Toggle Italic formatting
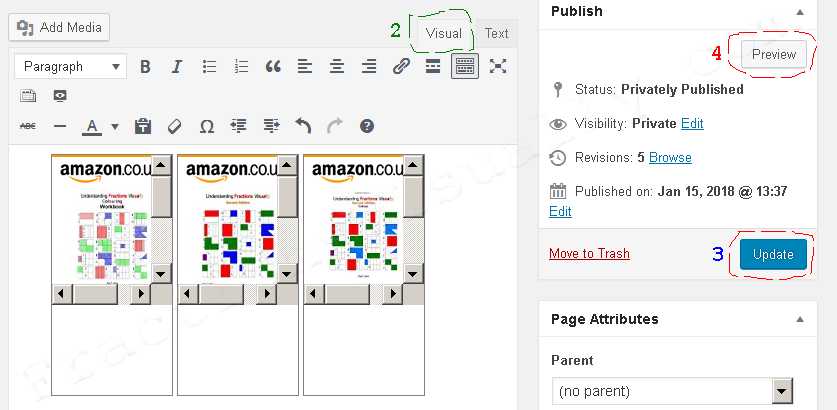Viewport: 837px width, 410px height. (177, 67)
